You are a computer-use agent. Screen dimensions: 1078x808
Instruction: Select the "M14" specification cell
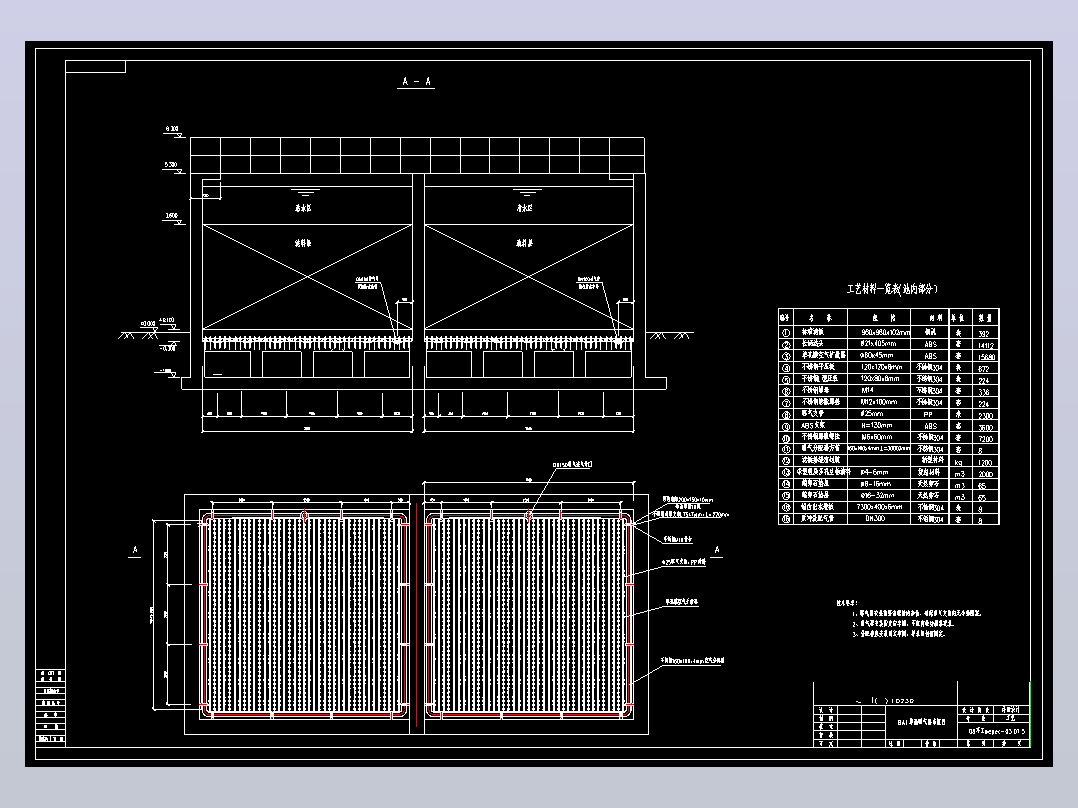(867, 391)
